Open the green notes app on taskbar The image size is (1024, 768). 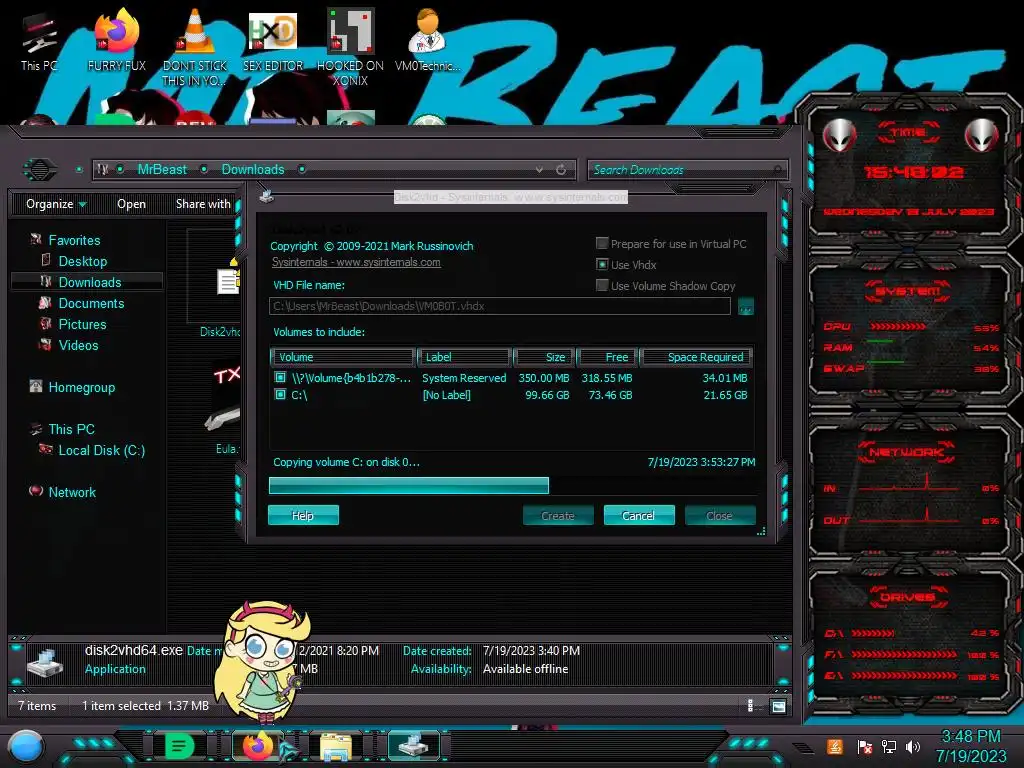coord(180,746)
